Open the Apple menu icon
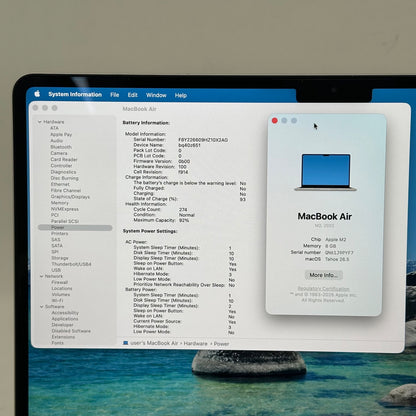Viewport: 416px width, 416px height. (x=37, y=94)
